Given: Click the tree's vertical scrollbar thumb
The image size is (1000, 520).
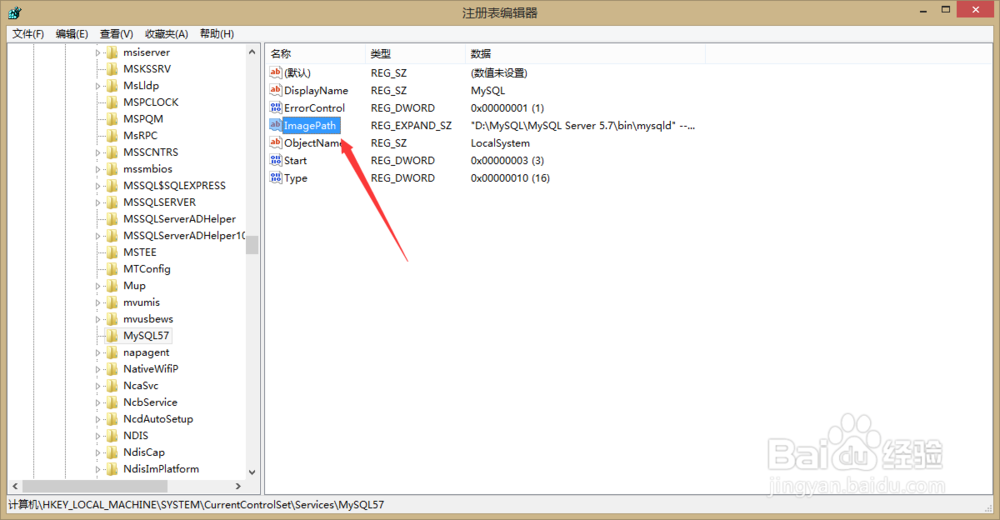Looking at the screenshot, I should 252,244.
